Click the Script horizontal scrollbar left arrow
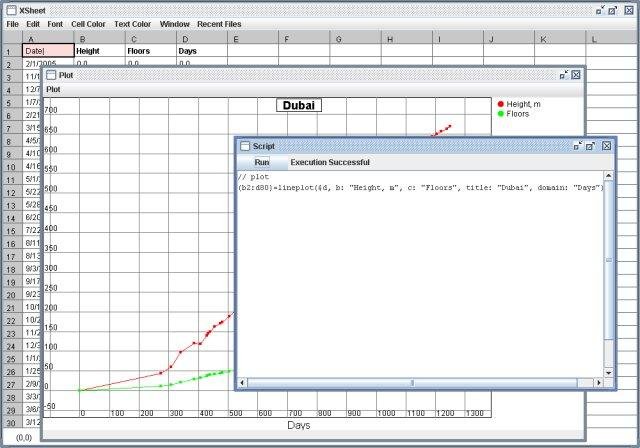The image size is (640, 448). coord(242,383)
